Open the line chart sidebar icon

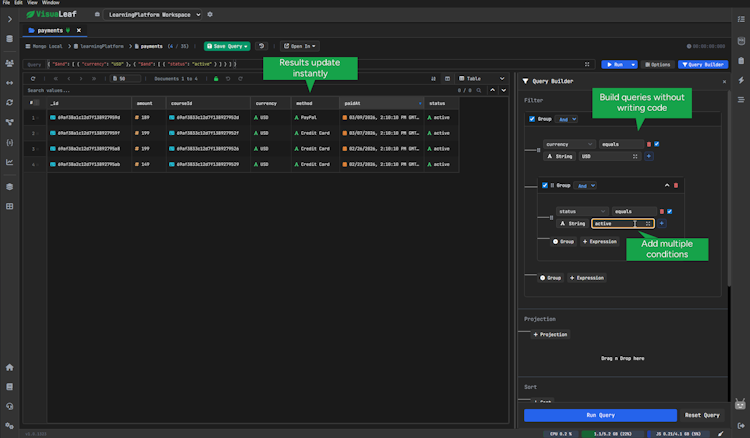[10, 162]
